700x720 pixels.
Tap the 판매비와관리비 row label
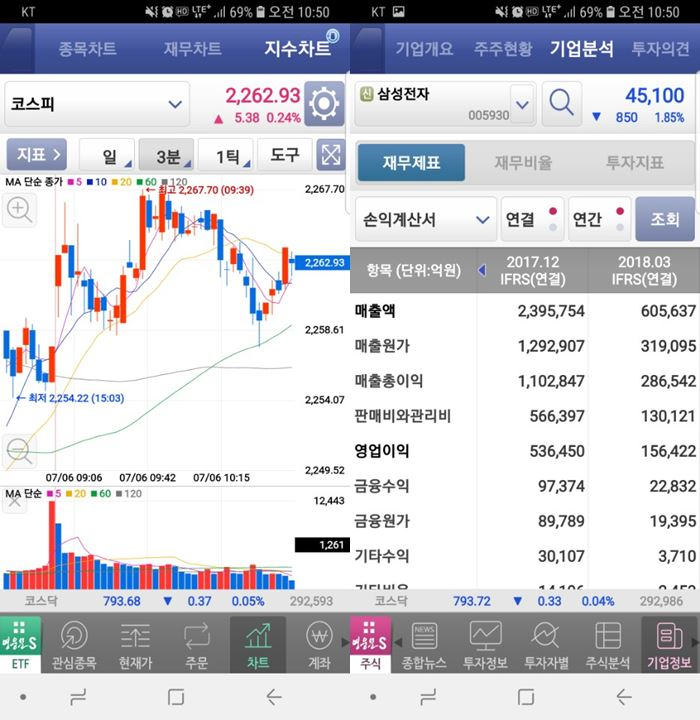pos(402,416)
